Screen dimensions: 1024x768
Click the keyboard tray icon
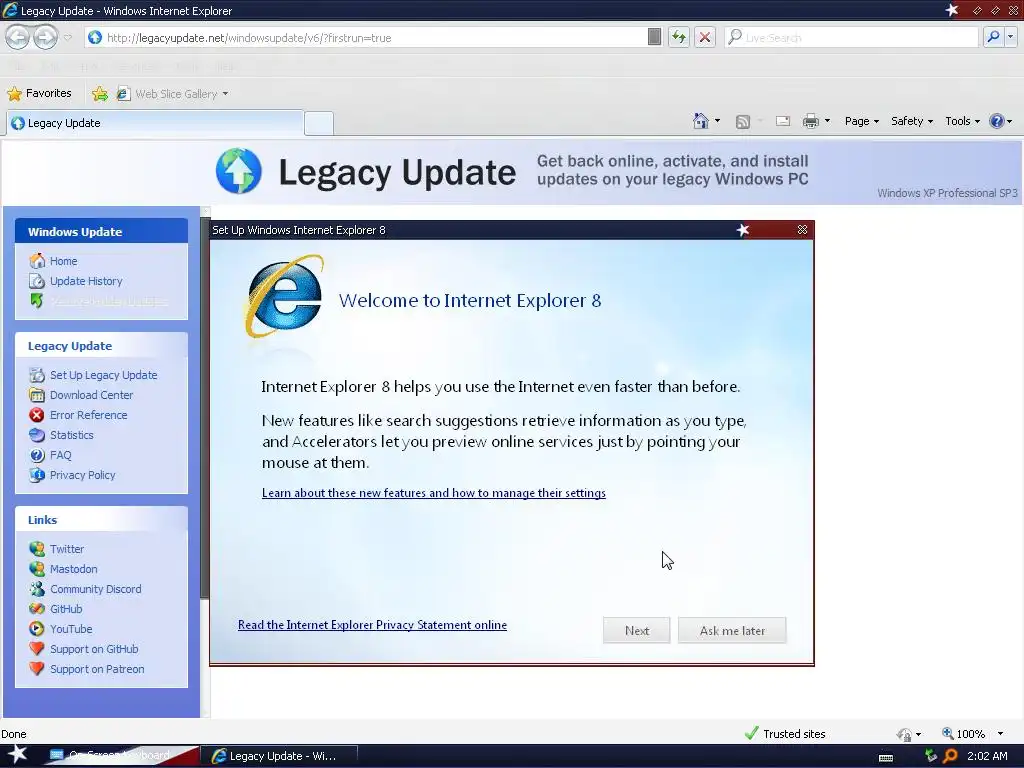pos(886,757)
